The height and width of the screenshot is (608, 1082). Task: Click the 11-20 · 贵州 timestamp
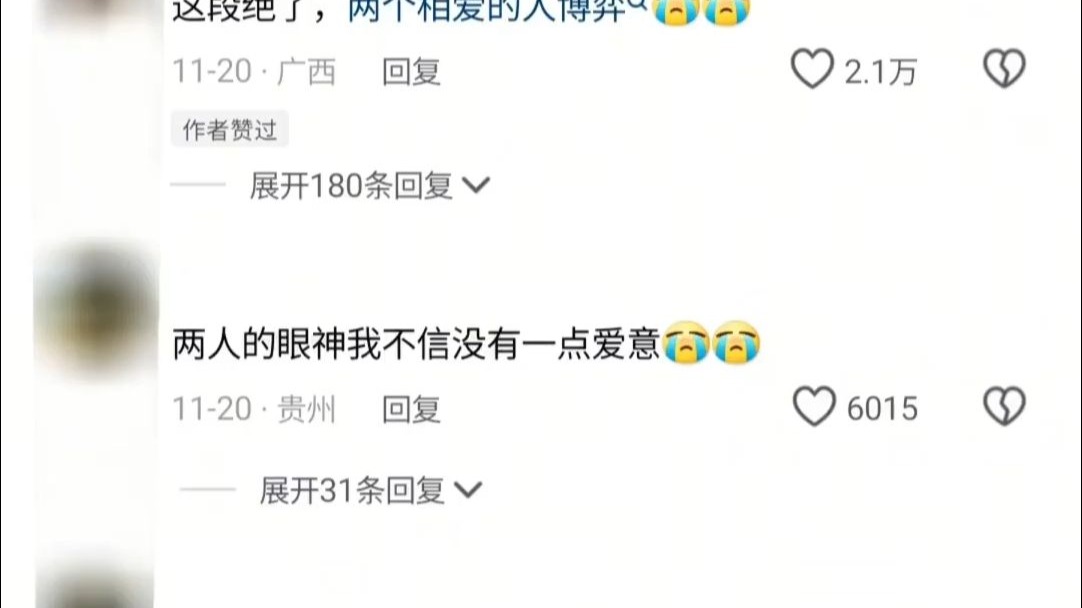tap(254, 409)
